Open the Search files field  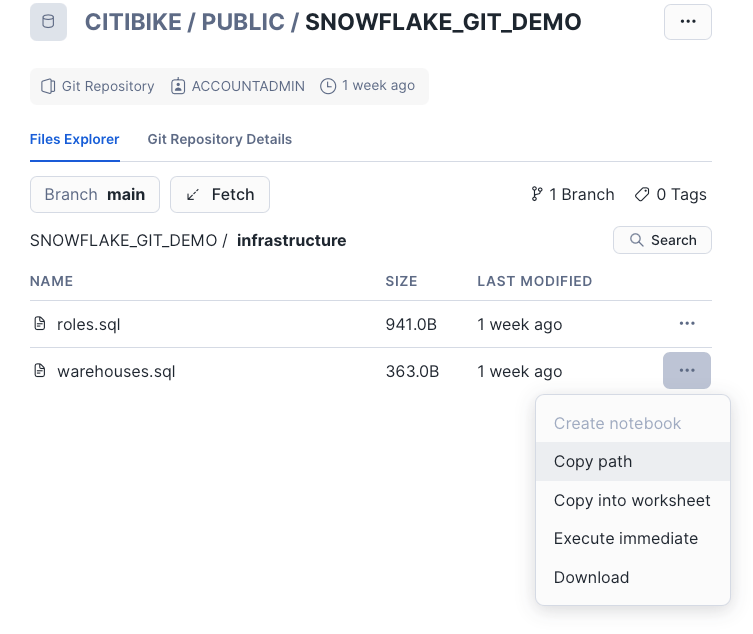click(662, 240)
